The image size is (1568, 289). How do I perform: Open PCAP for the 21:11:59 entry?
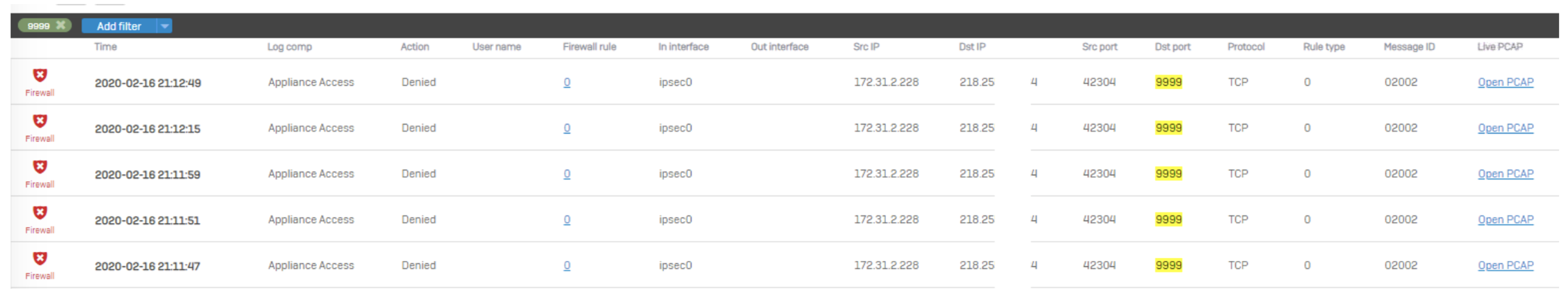click(1505, 174)
